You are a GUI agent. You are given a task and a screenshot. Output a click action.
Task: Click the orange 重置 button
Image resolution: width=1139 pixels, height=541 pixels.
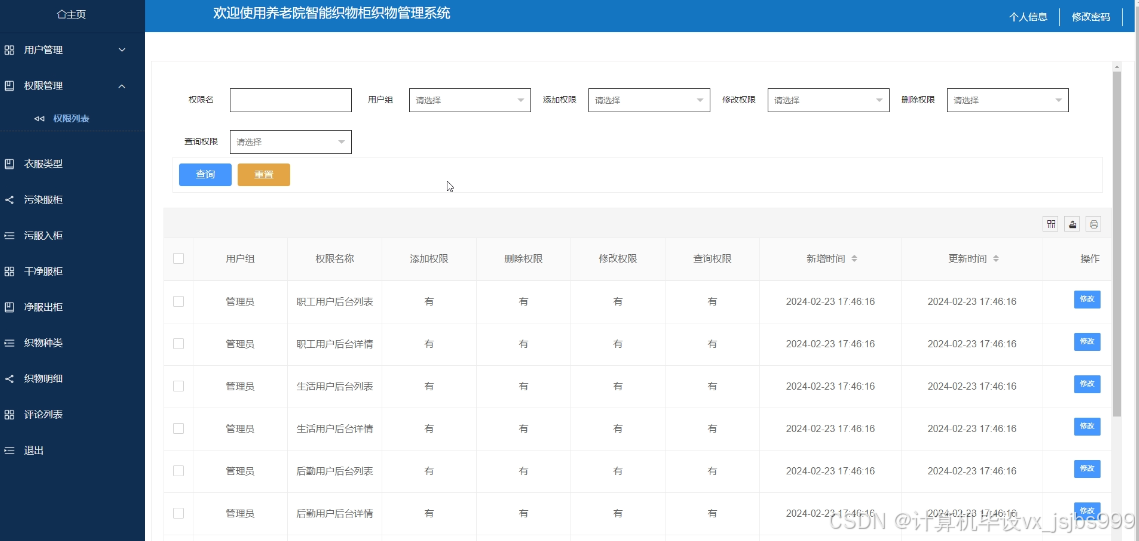[264, 174]
